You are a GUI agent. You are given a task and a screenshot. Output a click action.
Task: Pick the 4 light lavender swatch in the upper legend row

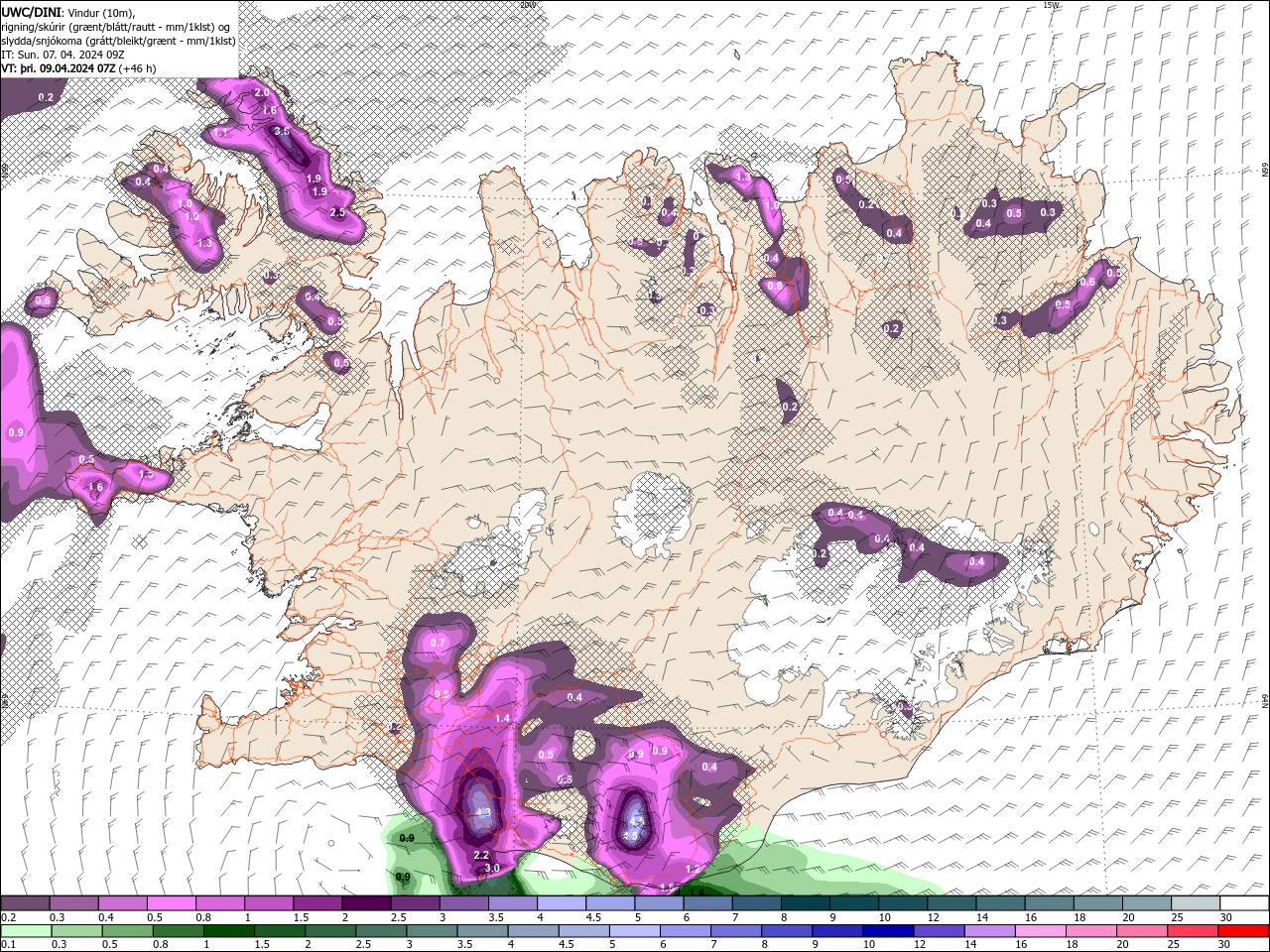tap(560, 903)
